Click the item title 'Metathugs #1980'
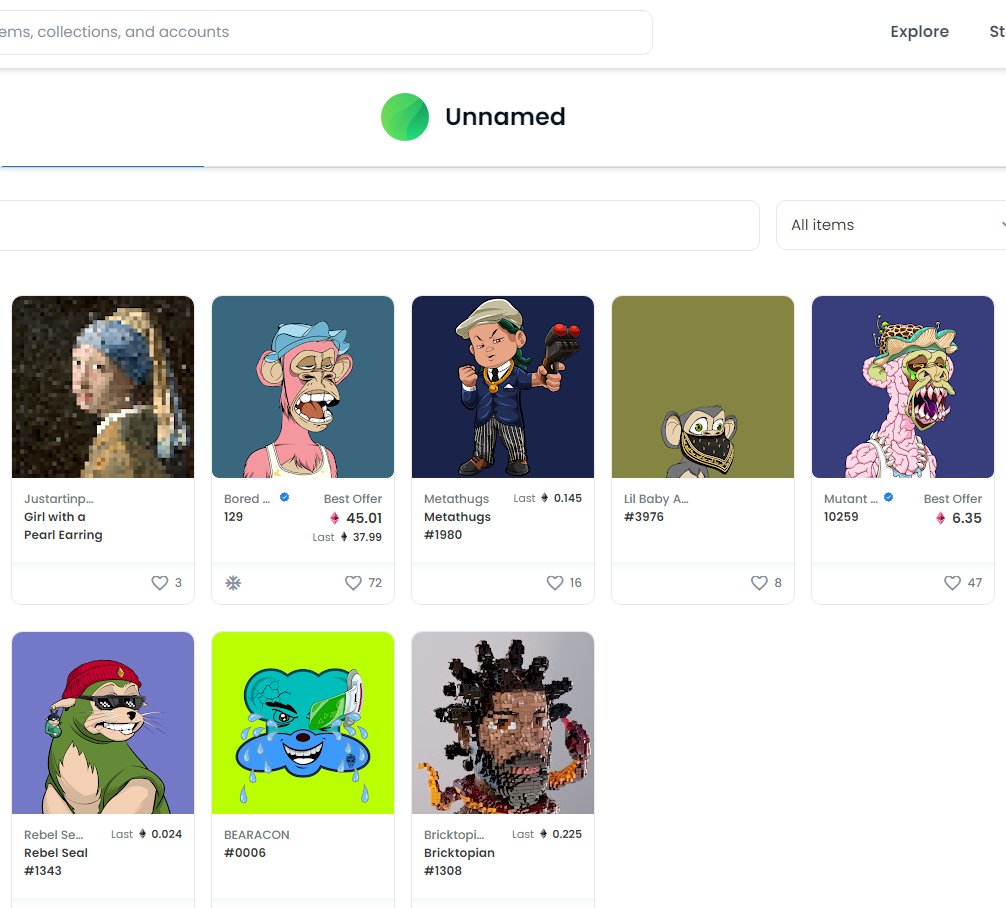 [457, 526]
